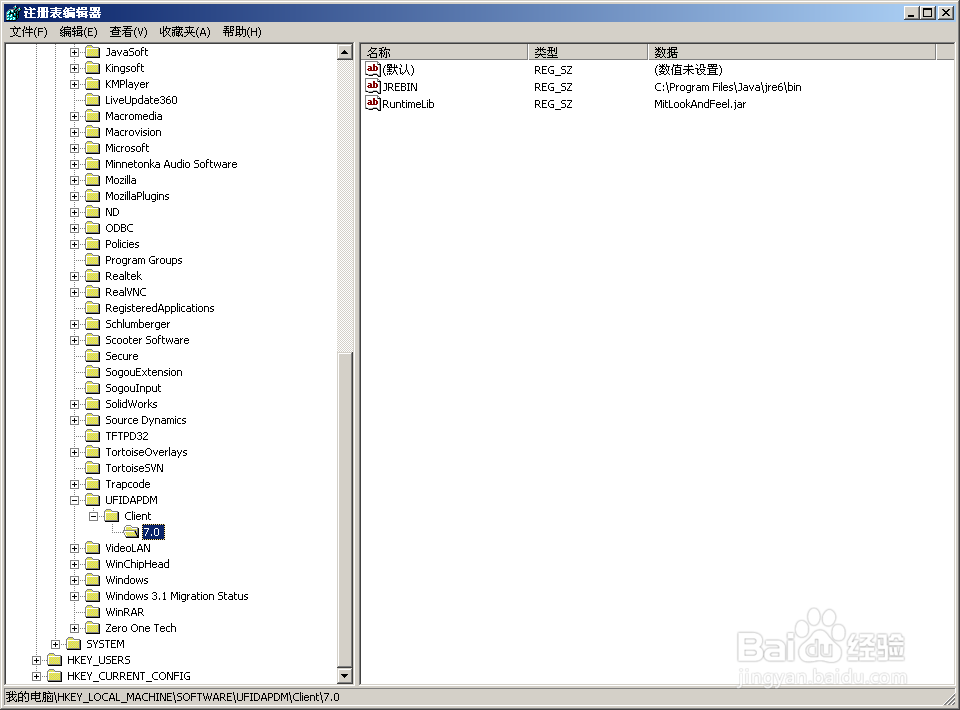Click the status bar registry path
Screen dimensions: 960x710
point(173,697)
